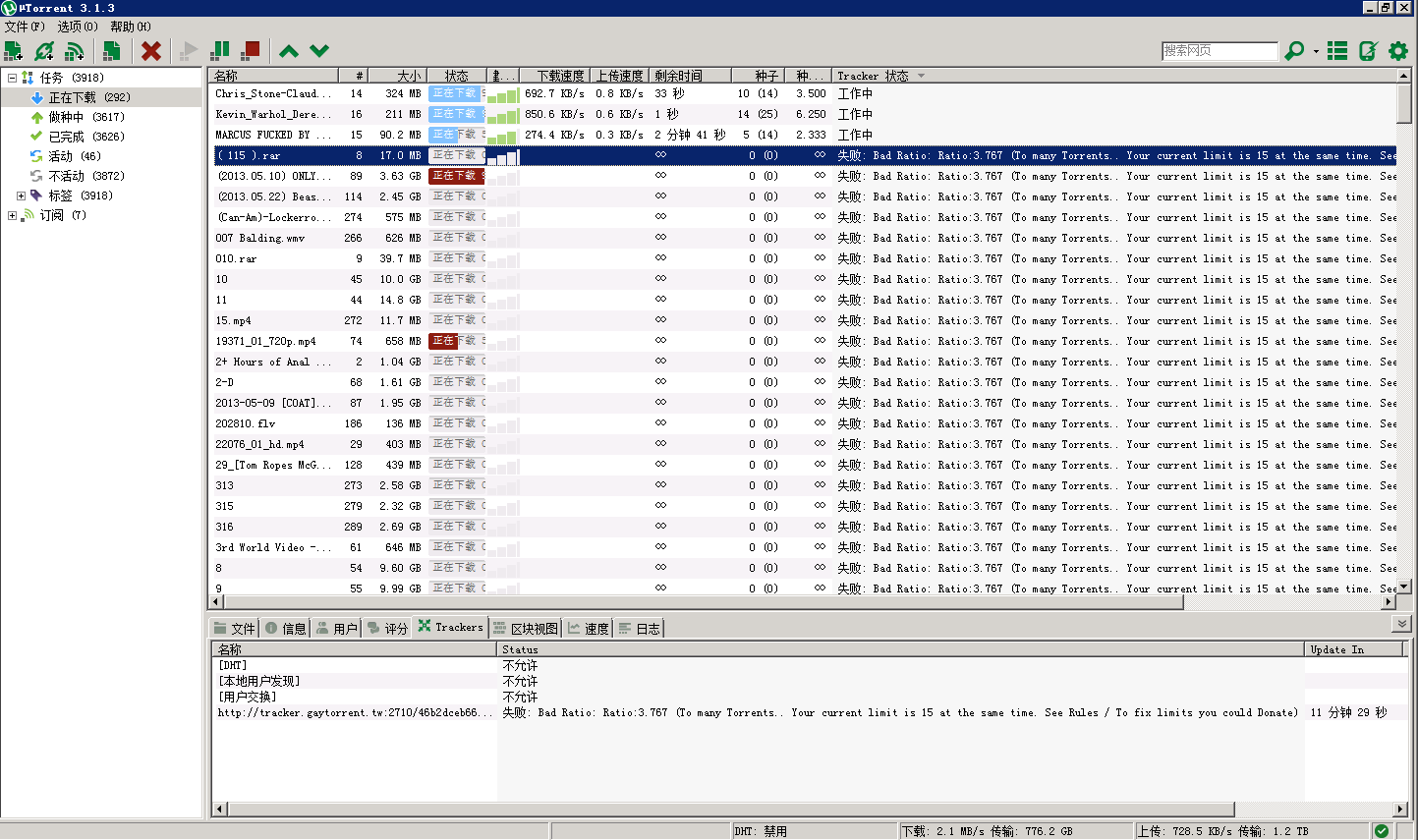The image size is (1418, 840).
Task: Collapse the 任务 tree node
Action: coord(12,78)
